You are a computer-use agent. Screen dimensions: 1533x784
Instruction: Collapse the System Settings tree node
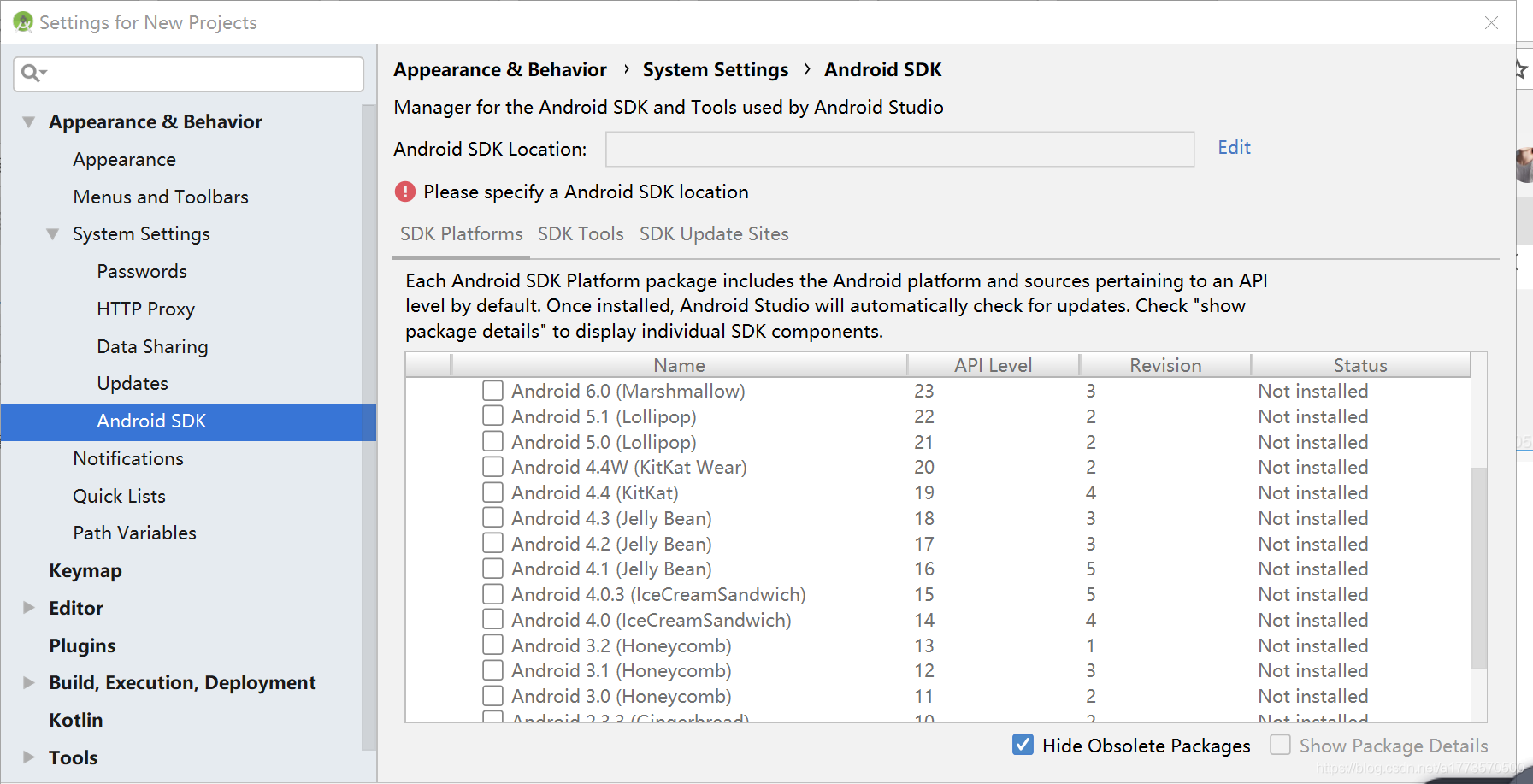[52, 234]
